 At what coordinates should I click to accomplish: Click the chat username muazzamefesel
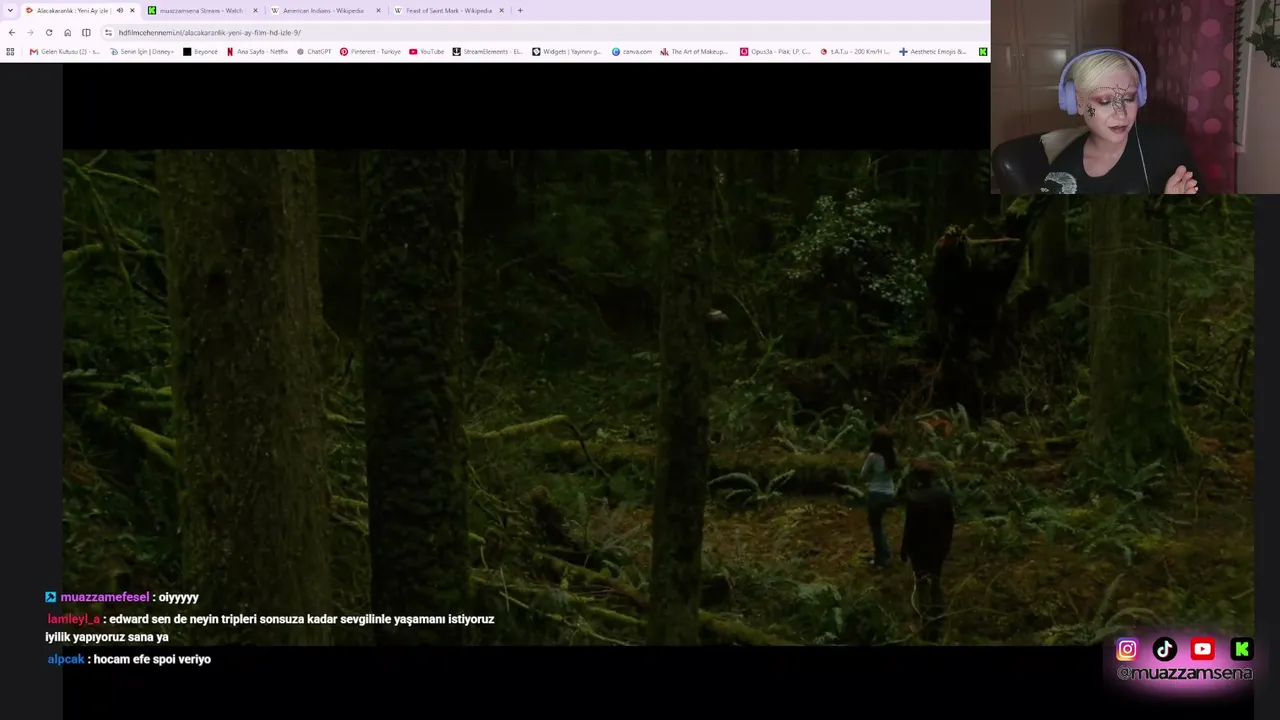(x=105, y=597)
